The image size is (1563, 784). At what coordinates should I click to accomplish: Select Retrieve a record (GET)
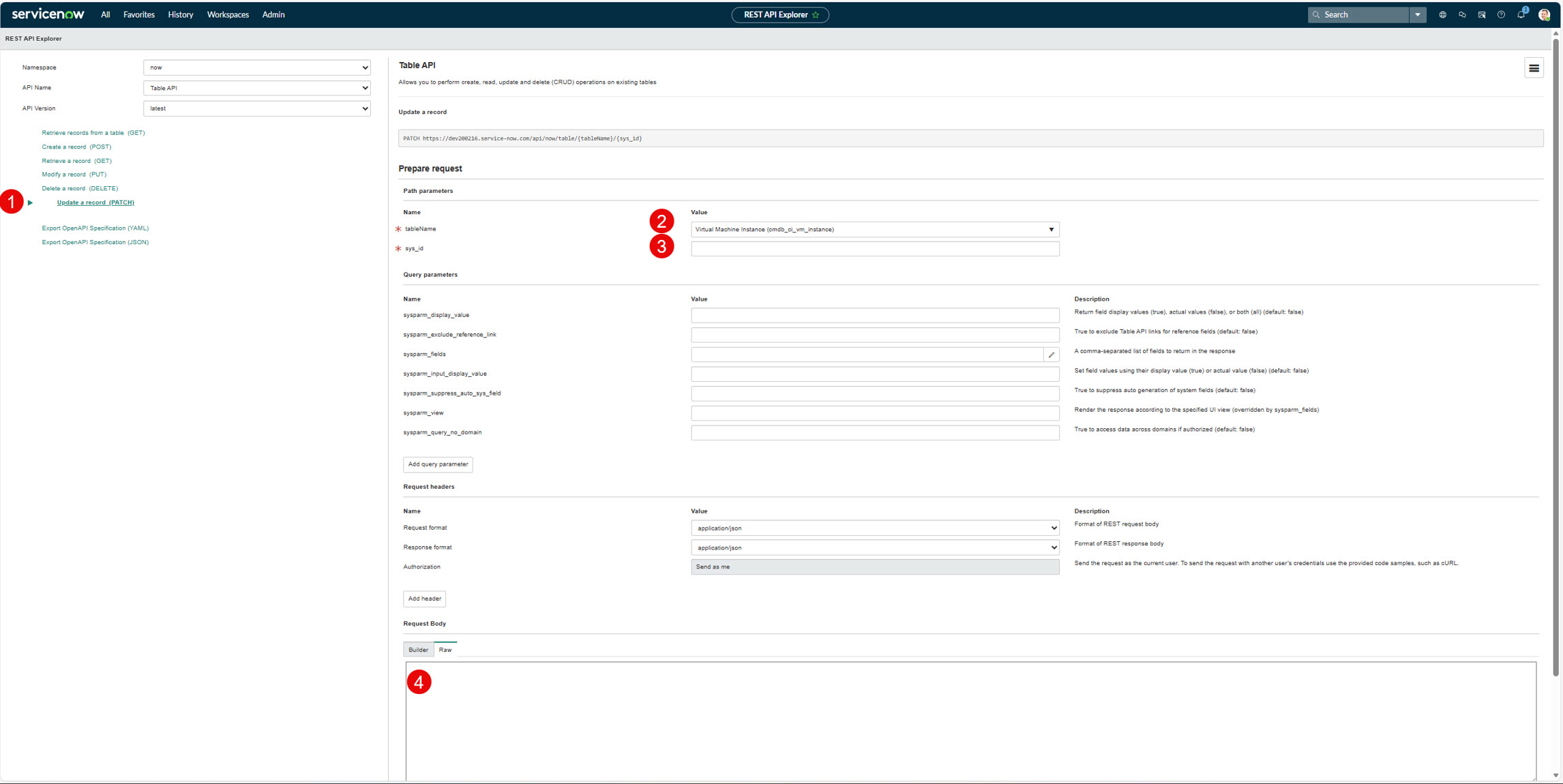[76, 161]
